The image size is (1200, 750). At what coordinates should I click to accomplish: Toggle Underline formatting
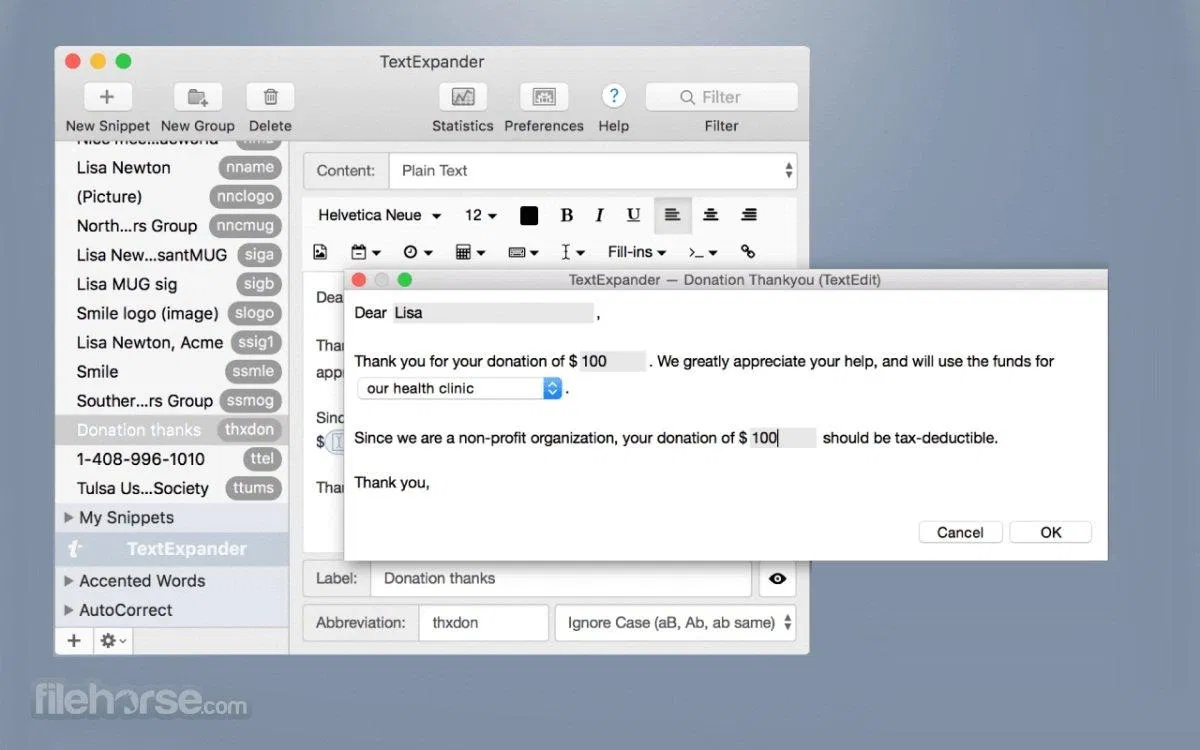tap(633, 215)
